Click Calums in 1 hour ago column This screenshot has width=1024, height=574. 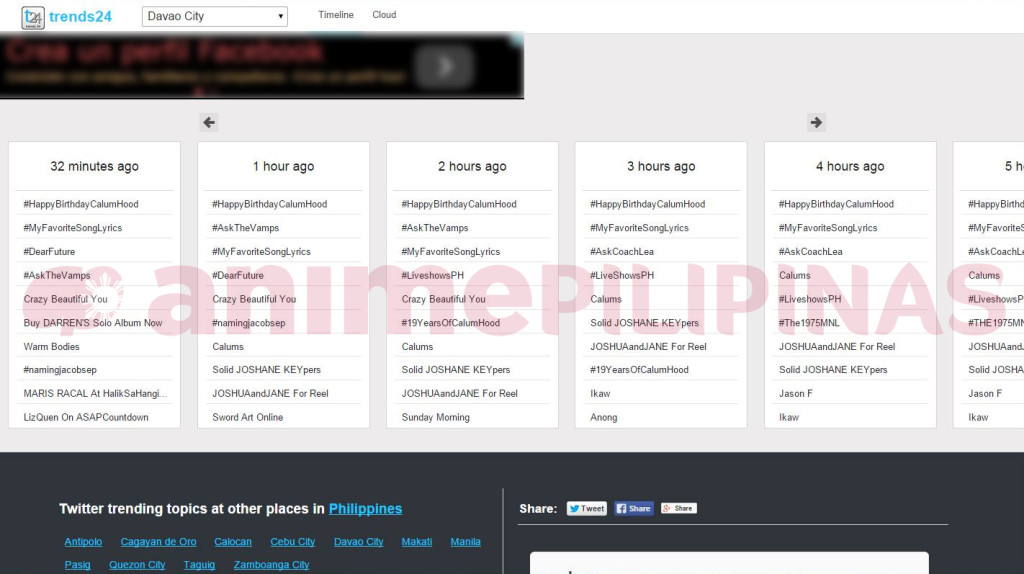[x=228, y=347]
